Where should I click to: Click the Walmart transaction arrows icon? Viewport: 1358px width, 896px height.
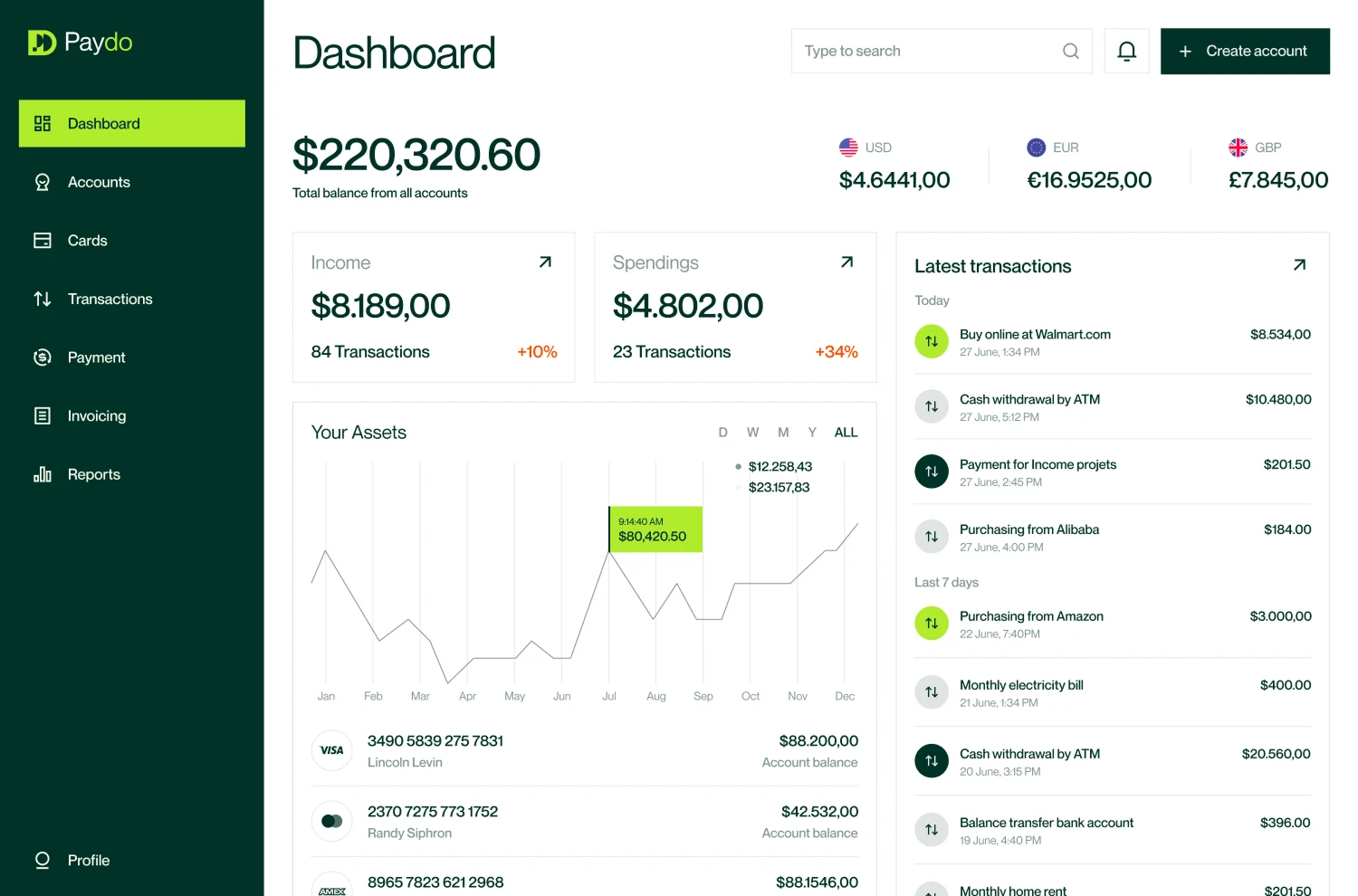pyautogui.click(x=931, y=341)
